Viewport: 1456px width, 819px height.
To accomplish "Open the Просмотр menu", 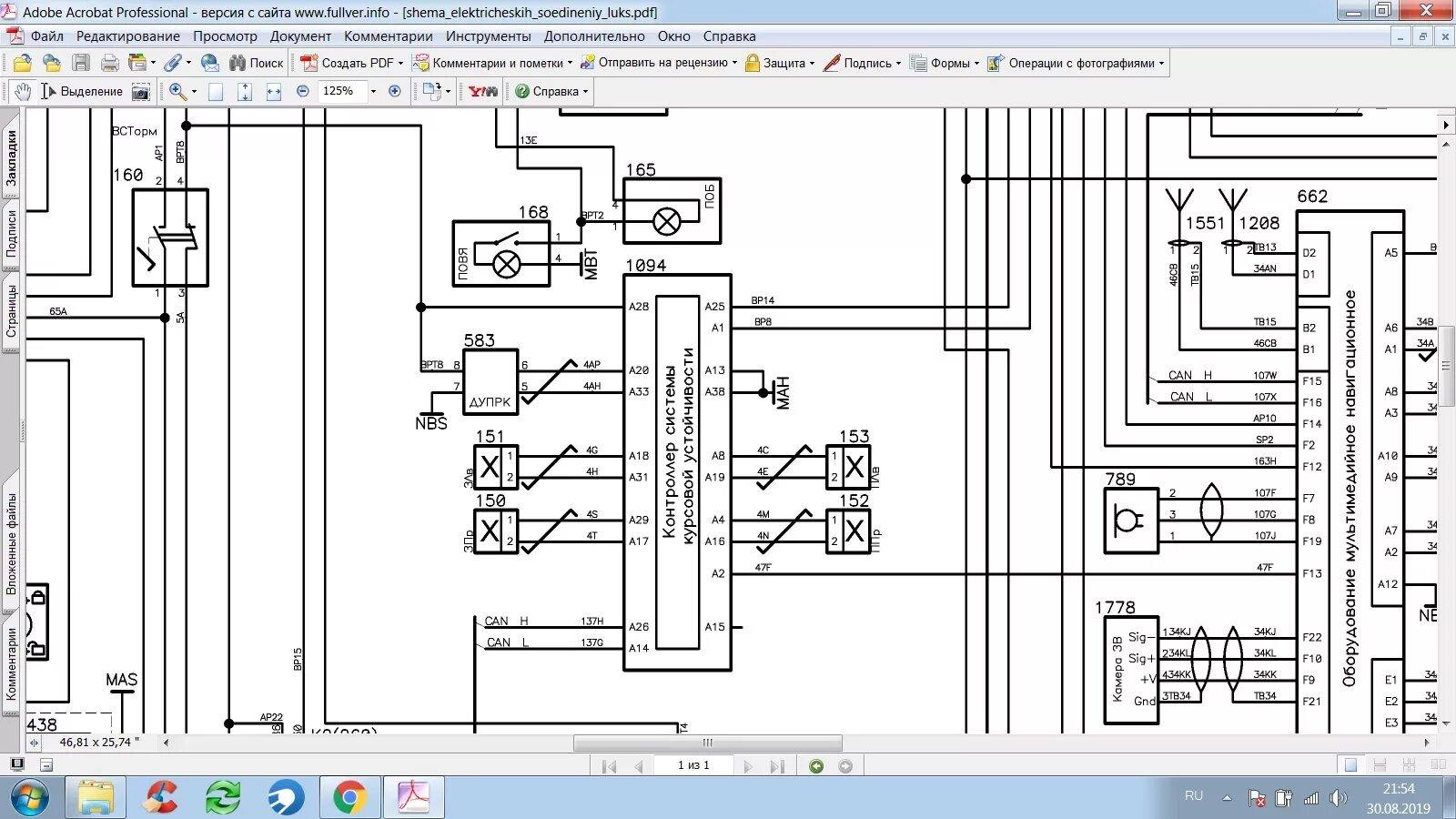I will 225,36.
